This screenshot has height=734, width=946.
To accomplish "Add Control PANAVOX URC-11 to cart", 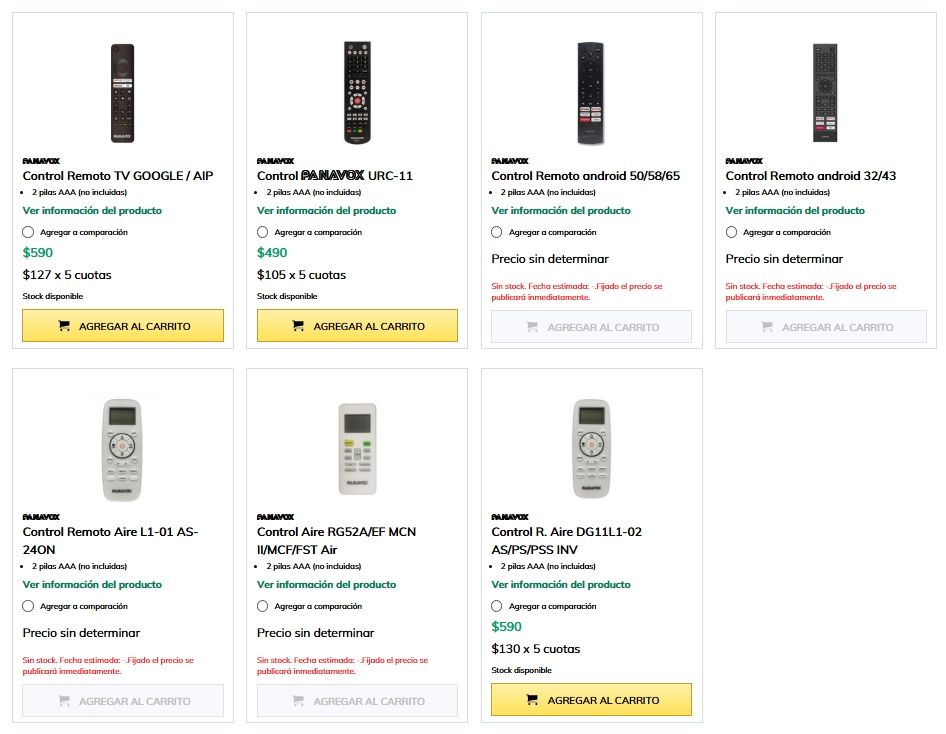I will coord(357,326).
